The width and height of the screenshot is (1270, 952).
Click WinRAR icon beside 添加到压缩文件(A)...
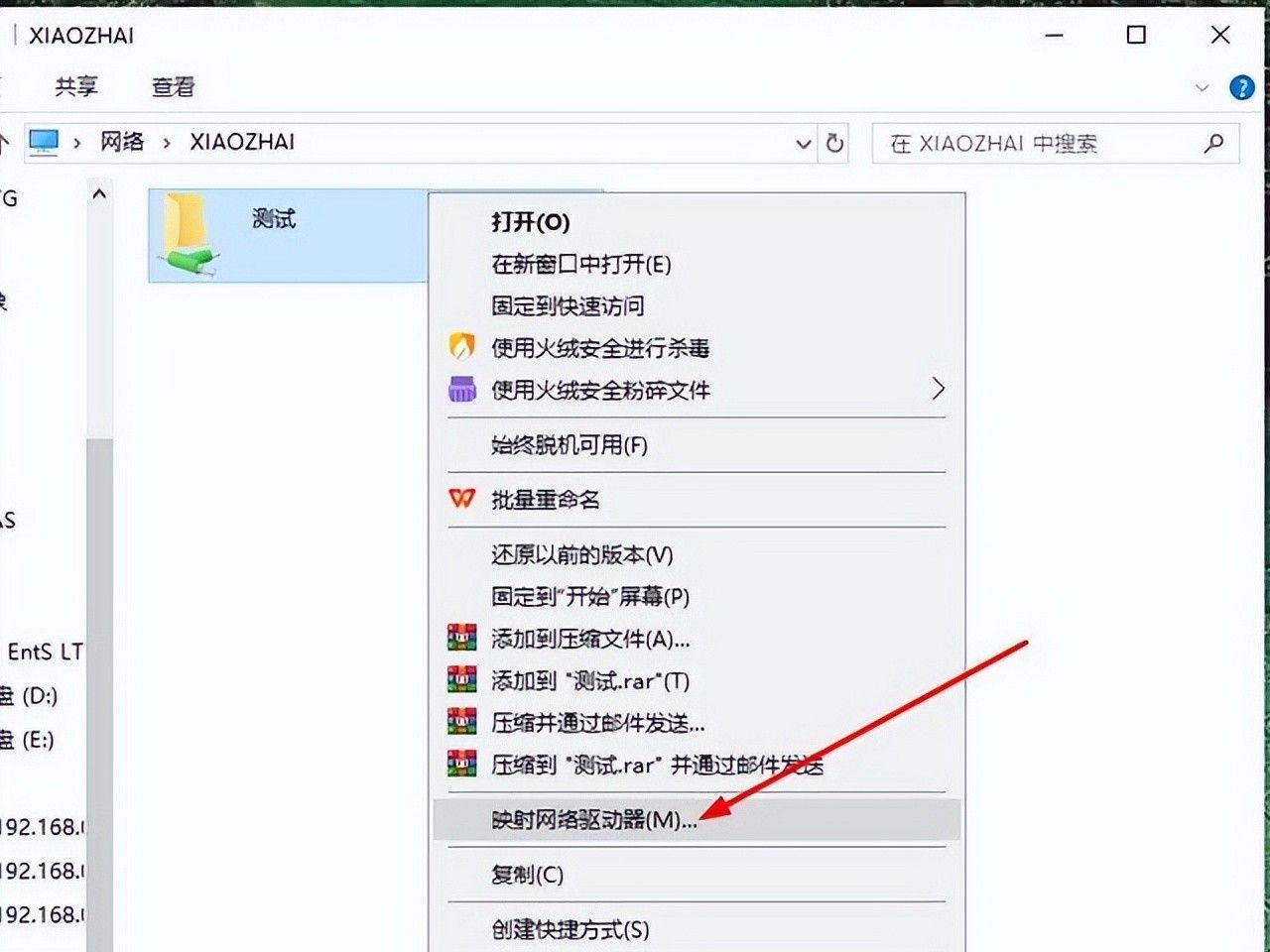pos(462,638)
